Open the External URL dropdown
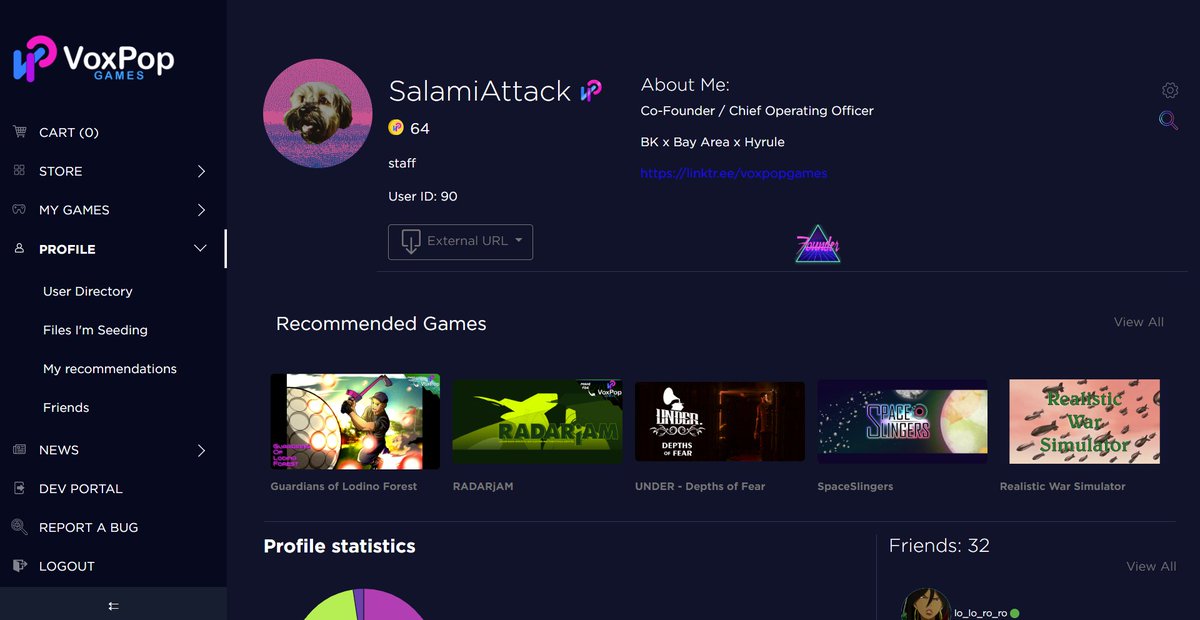 [460, 241]
